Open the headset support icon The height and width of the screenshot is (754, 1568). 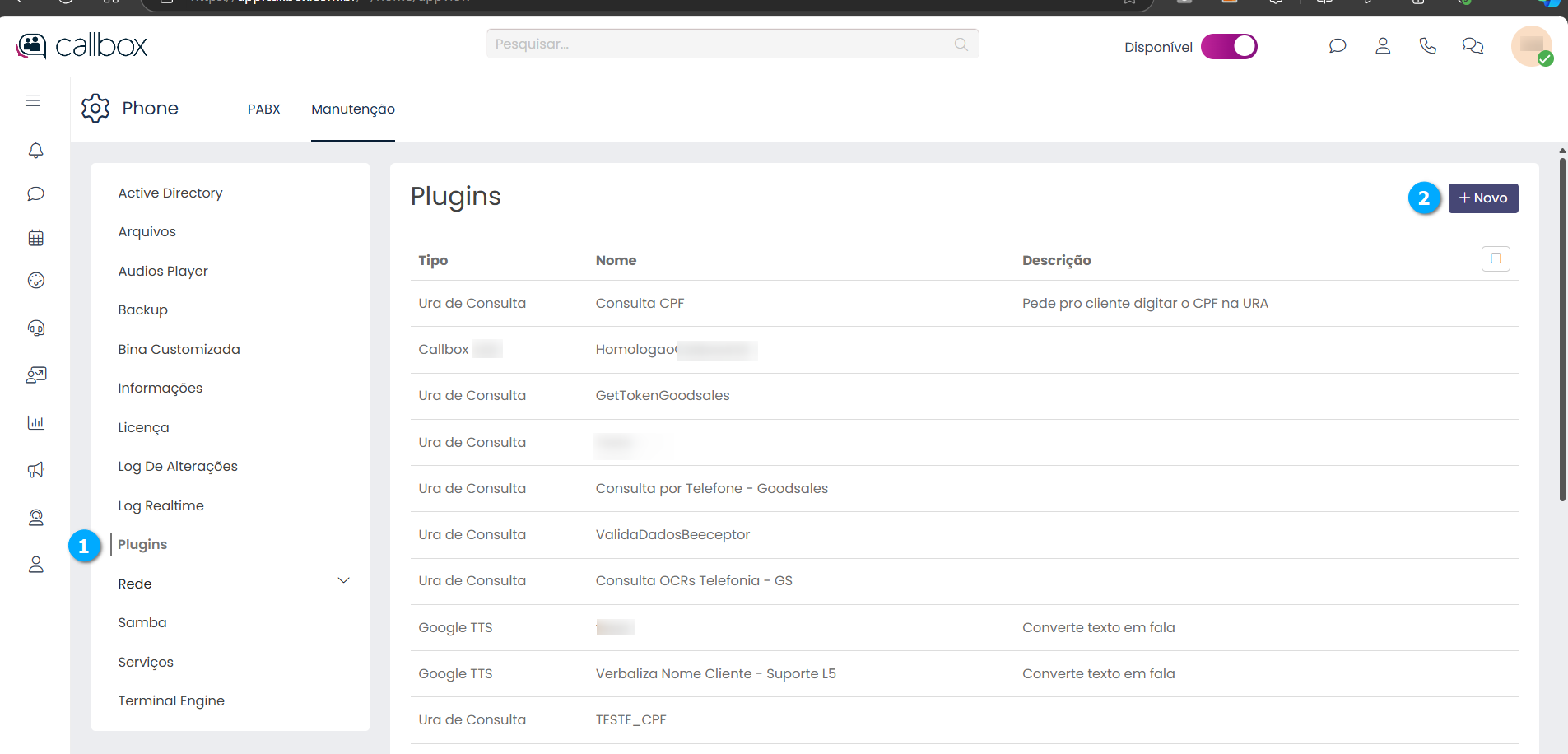tap(35, 328)
